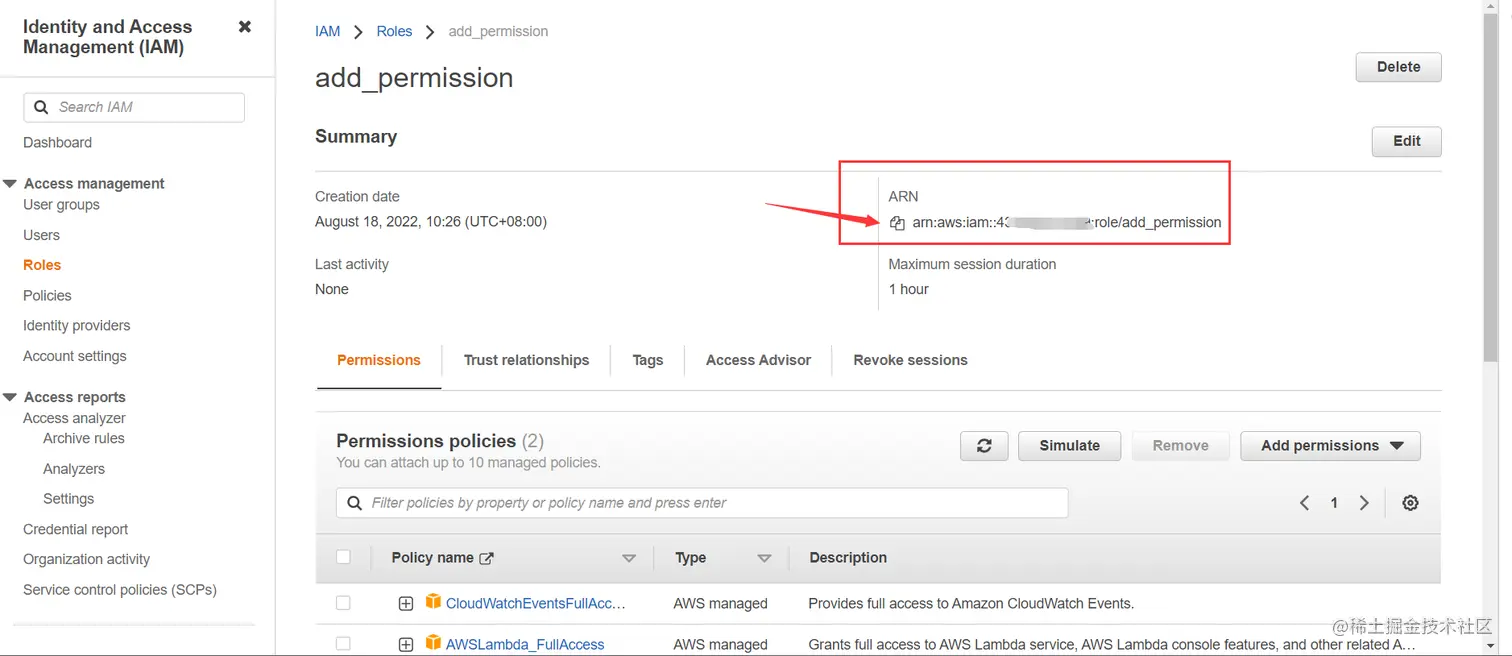
Task: Go to next page of policies
Action: [1364, 503]
